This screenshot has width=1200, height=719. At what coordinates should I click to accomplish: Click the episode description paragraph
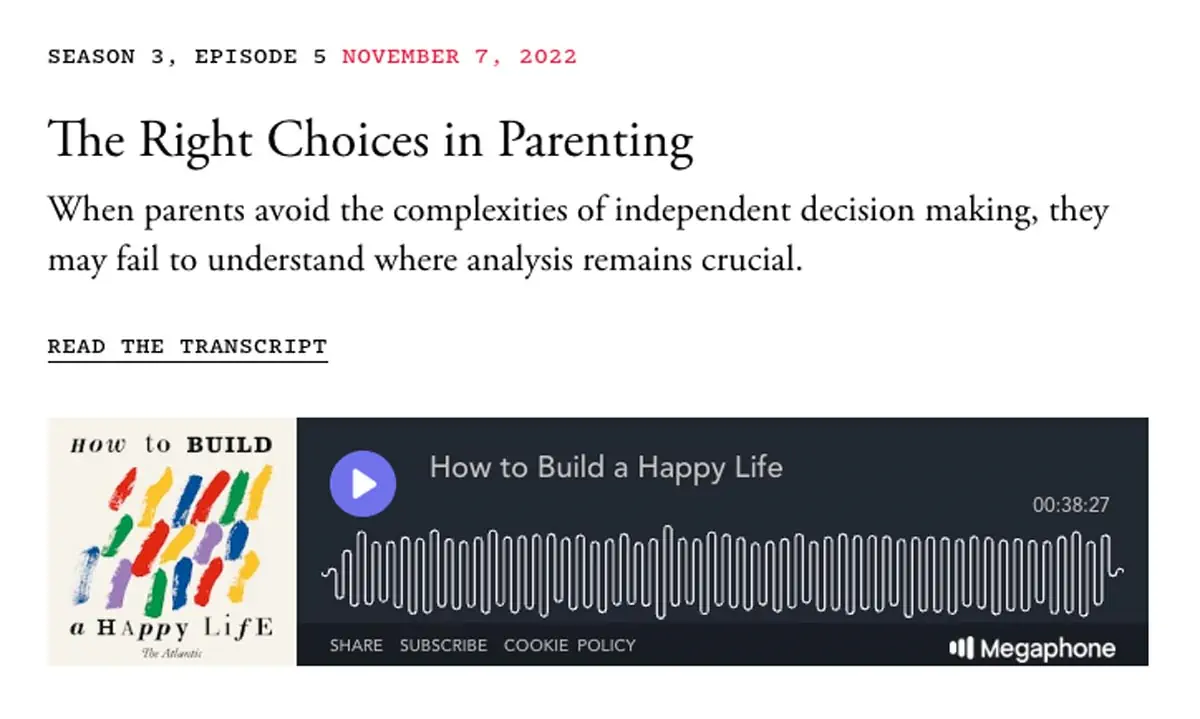(578, 236)
